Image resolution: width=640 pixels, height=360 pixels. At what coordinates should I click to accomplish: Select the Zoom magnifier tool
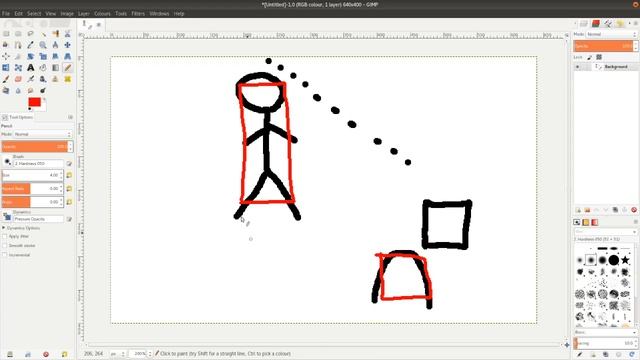click(43, 45)
